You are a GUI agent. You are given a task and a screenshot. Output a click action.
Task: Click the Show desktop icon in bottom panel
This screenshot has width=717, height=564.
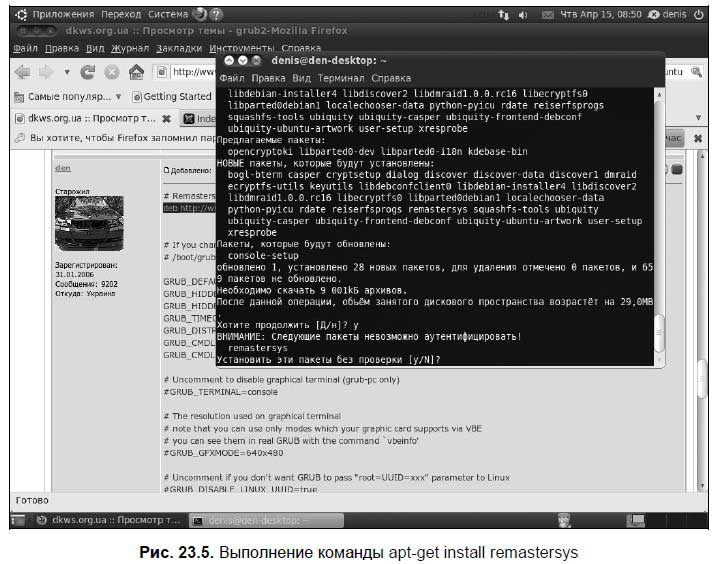[x=19, y=520]
